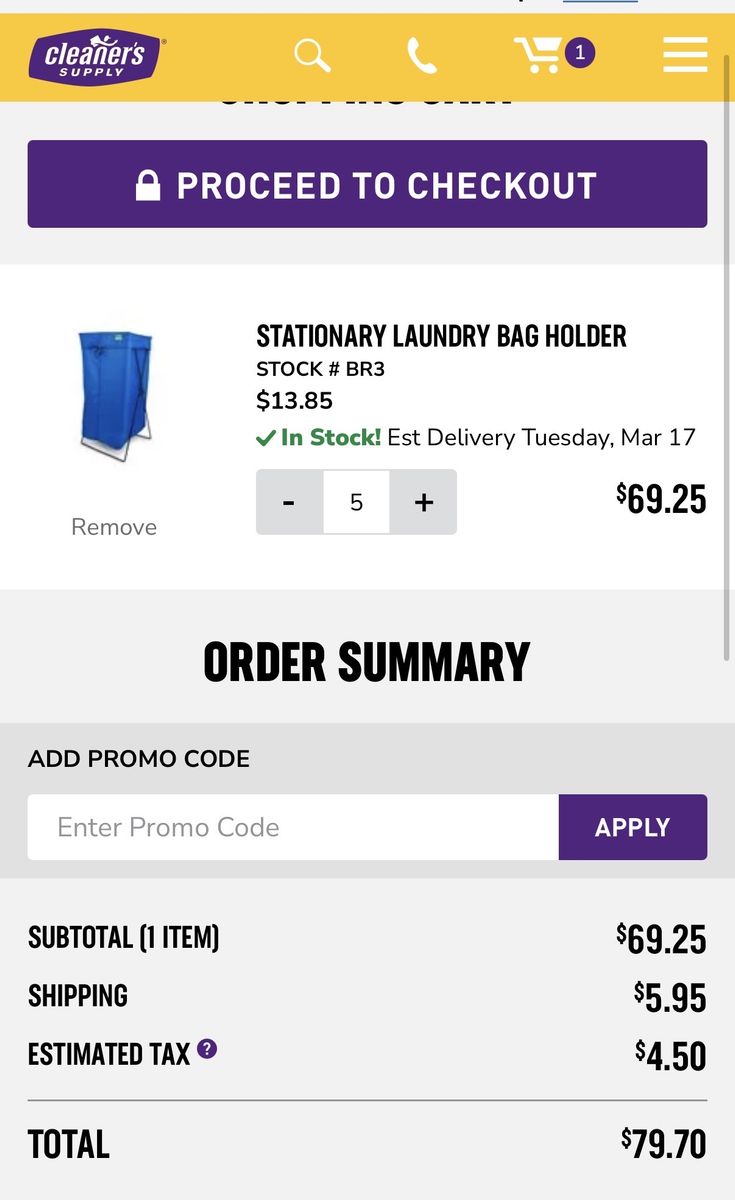Decrease quantity with the minus button

[289, 502]
